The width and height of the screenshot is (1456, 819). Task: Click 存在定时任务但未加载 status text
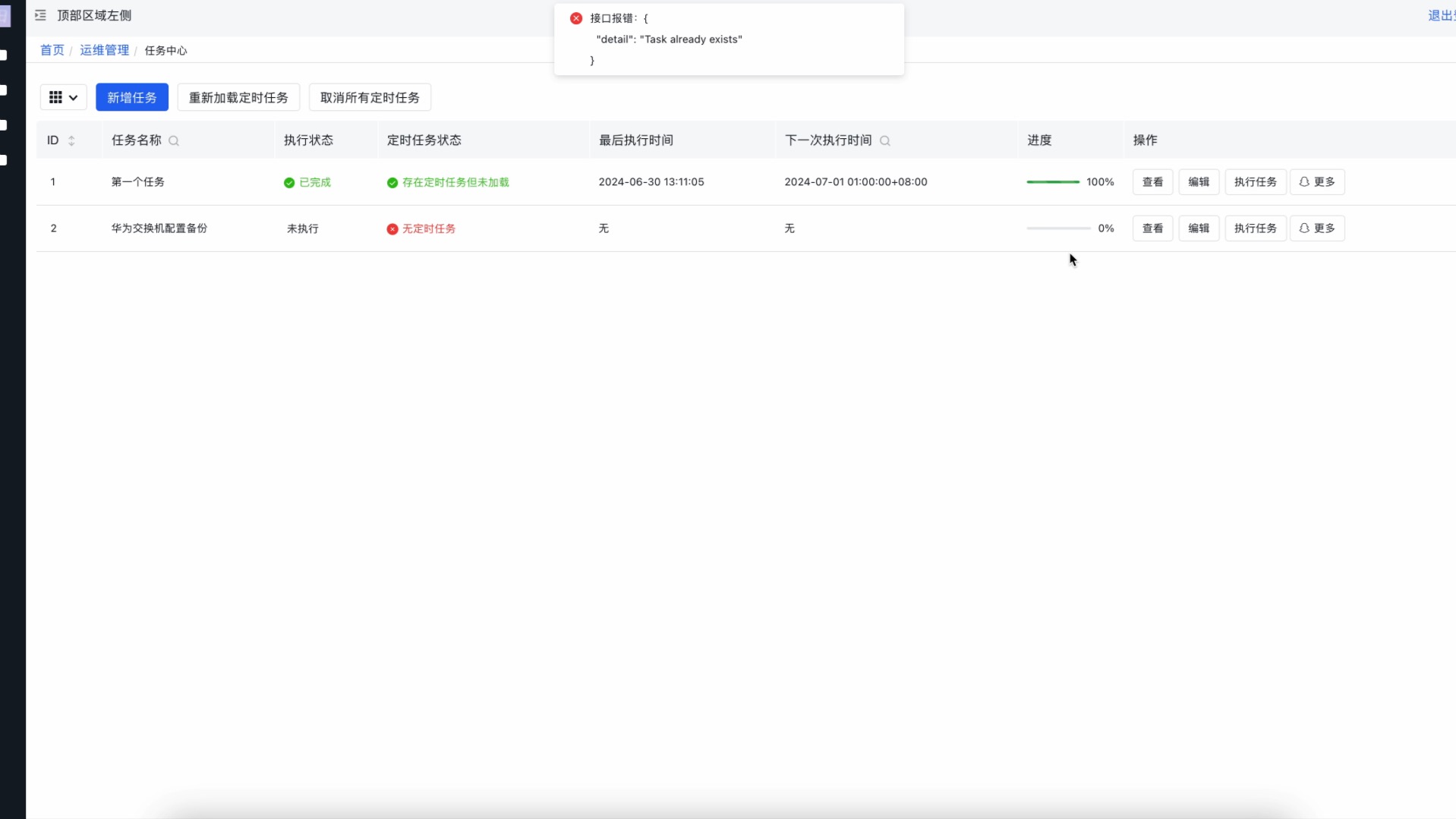(455, 183)
